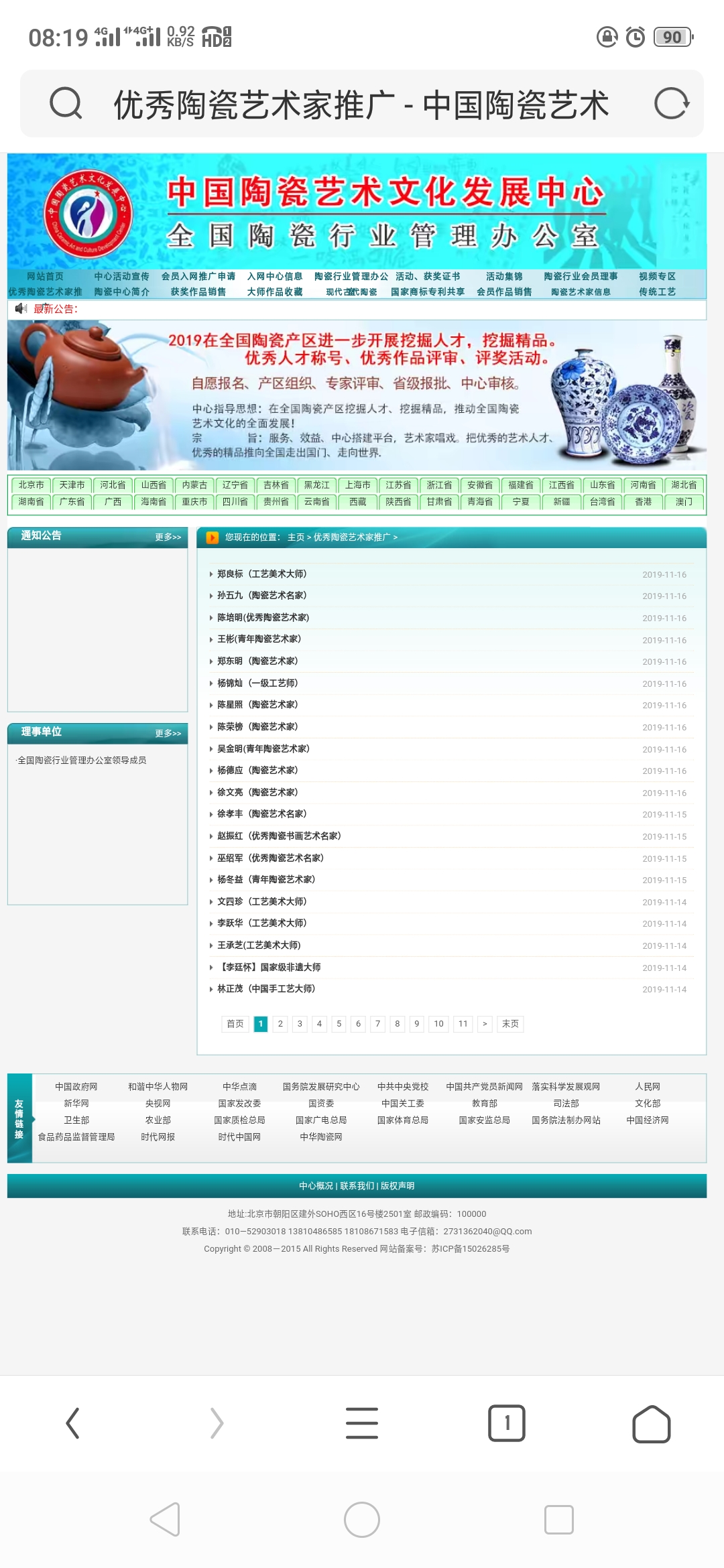The height and width of the screenshot is (1568, 724).
Task: Open article 赵振红（优秀陶瓷书画艺术名家）
Action: click(279, 836)
